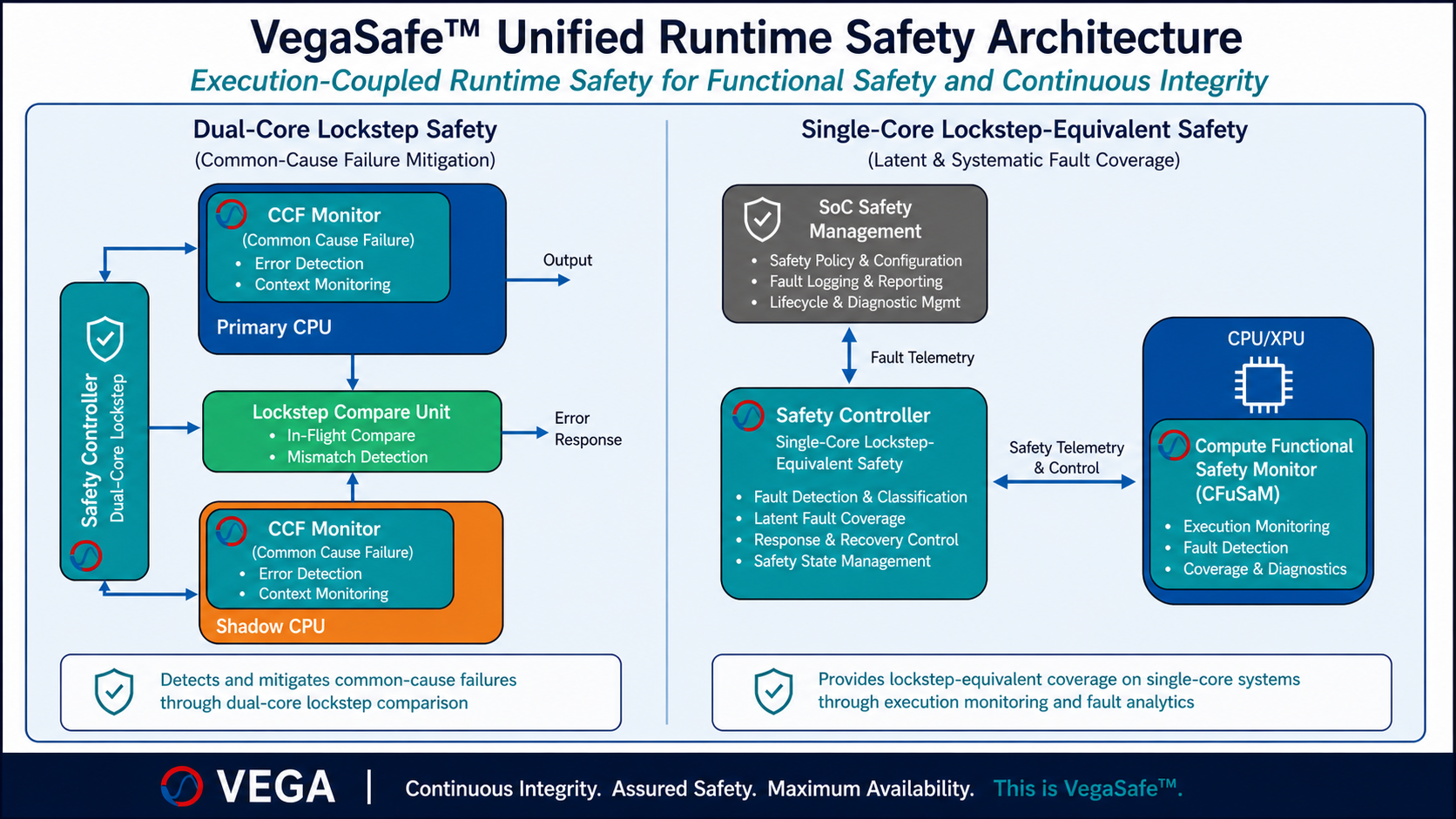Click 'Context Monitoring' in Shadow CPU's CCF Monitor

coord(323,594)
